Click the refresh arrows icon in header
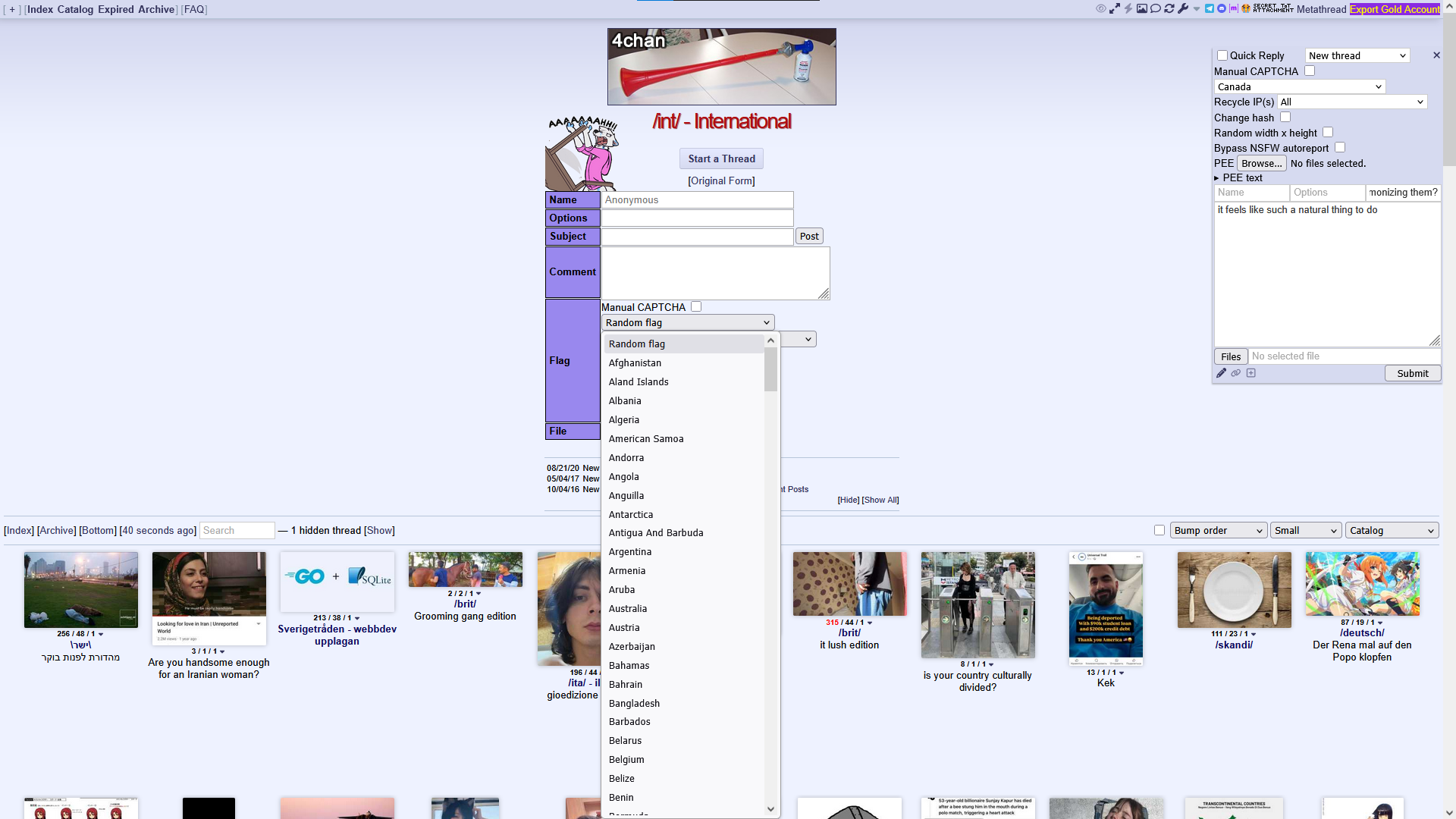 point(1169,9)
